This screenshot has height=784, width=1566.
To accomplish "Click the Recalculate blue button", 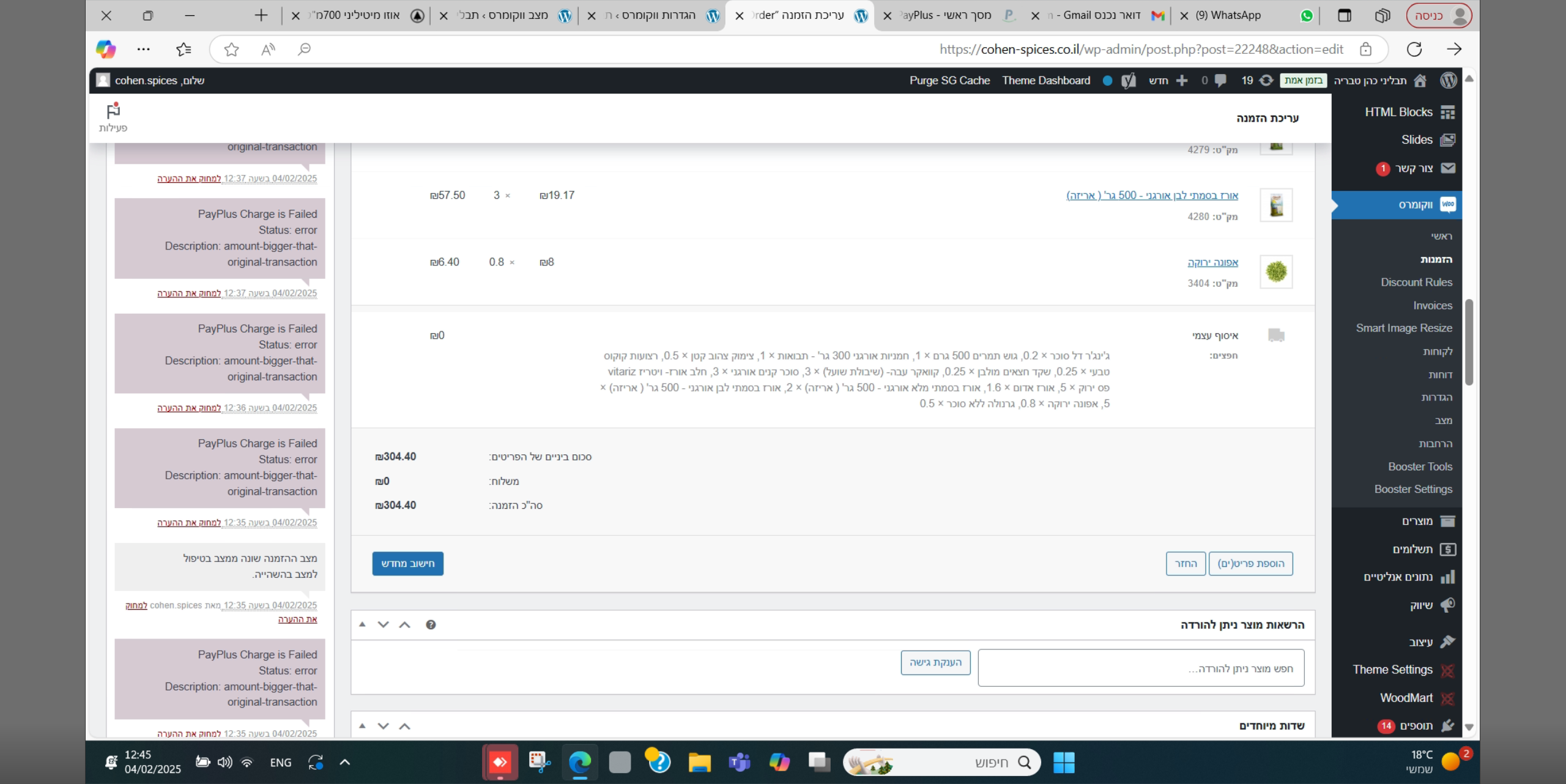I will pos(407,563).
